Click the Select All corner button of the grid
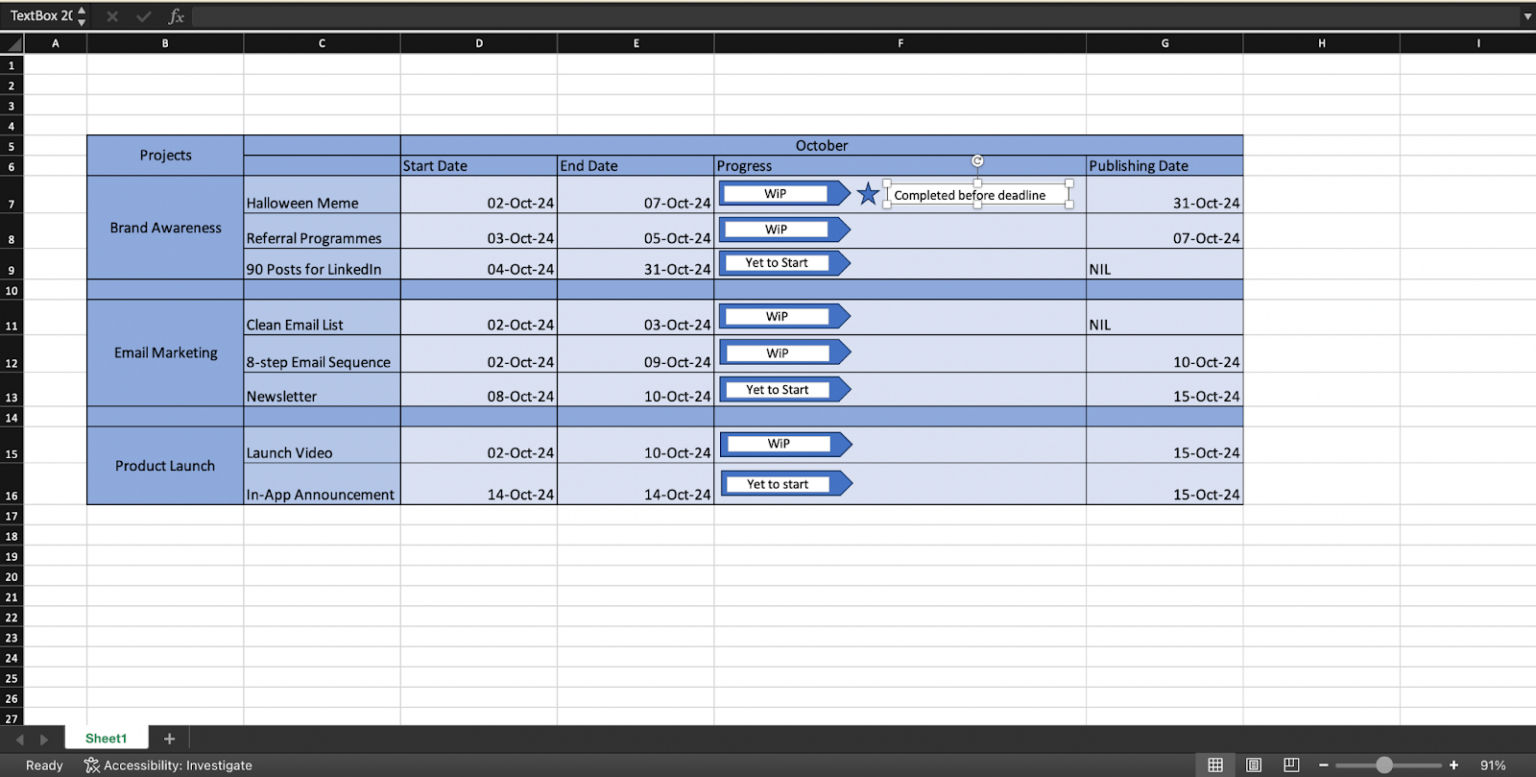 [x=11, y=43]
